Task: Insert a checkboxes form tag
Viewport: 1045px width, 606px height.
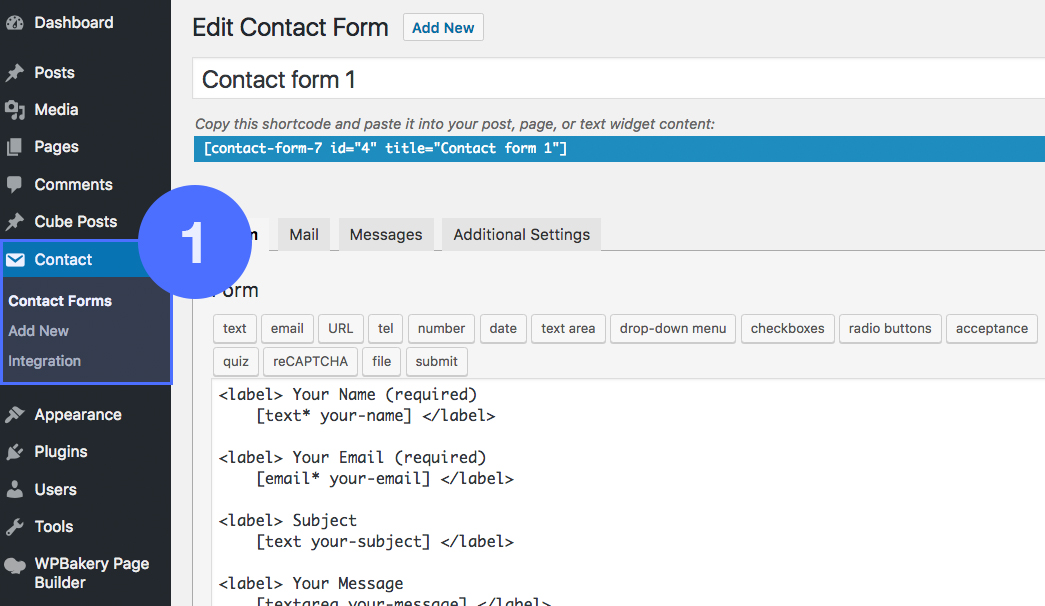Action: click(787, 329)
